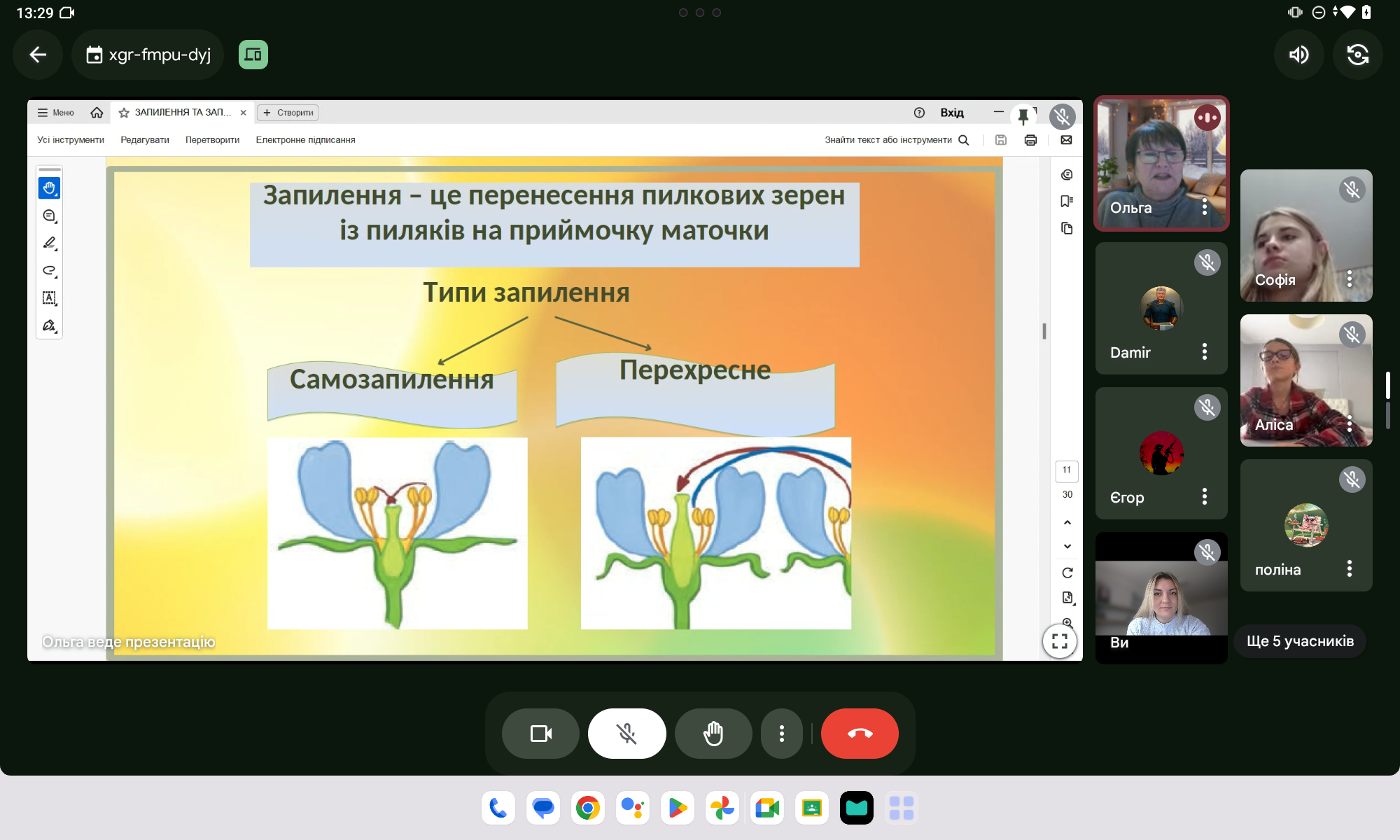The width and height of the screenshot is (1400, 840).
Task: Open options menu for Damir
Action: 1205,351
